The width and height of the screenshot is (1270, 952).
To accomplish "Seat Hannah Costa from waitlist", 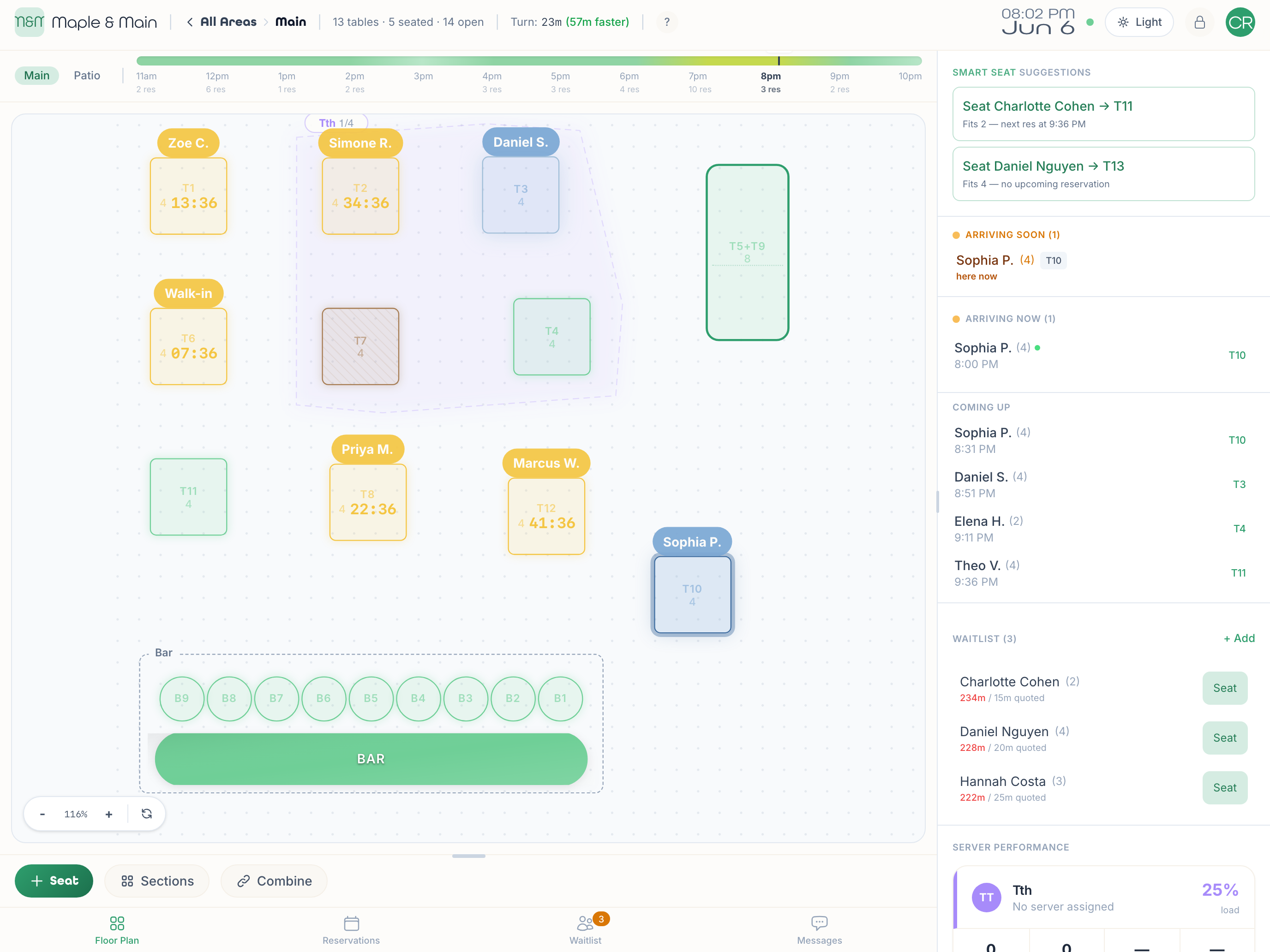I will (x=1225, y=788).
